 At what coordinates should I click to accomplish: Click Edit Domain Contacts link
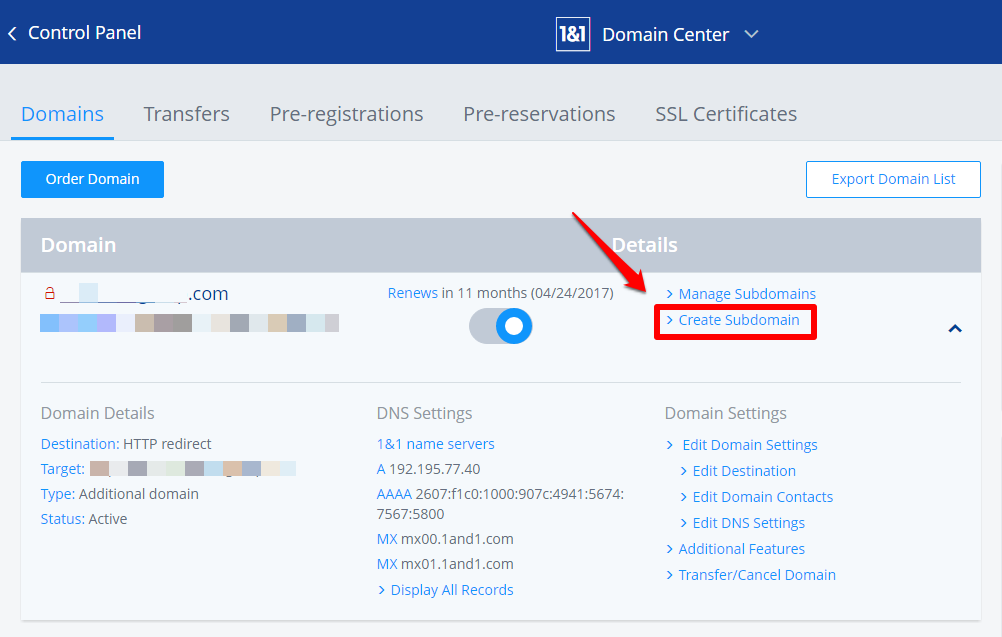[x=763, y=497]
